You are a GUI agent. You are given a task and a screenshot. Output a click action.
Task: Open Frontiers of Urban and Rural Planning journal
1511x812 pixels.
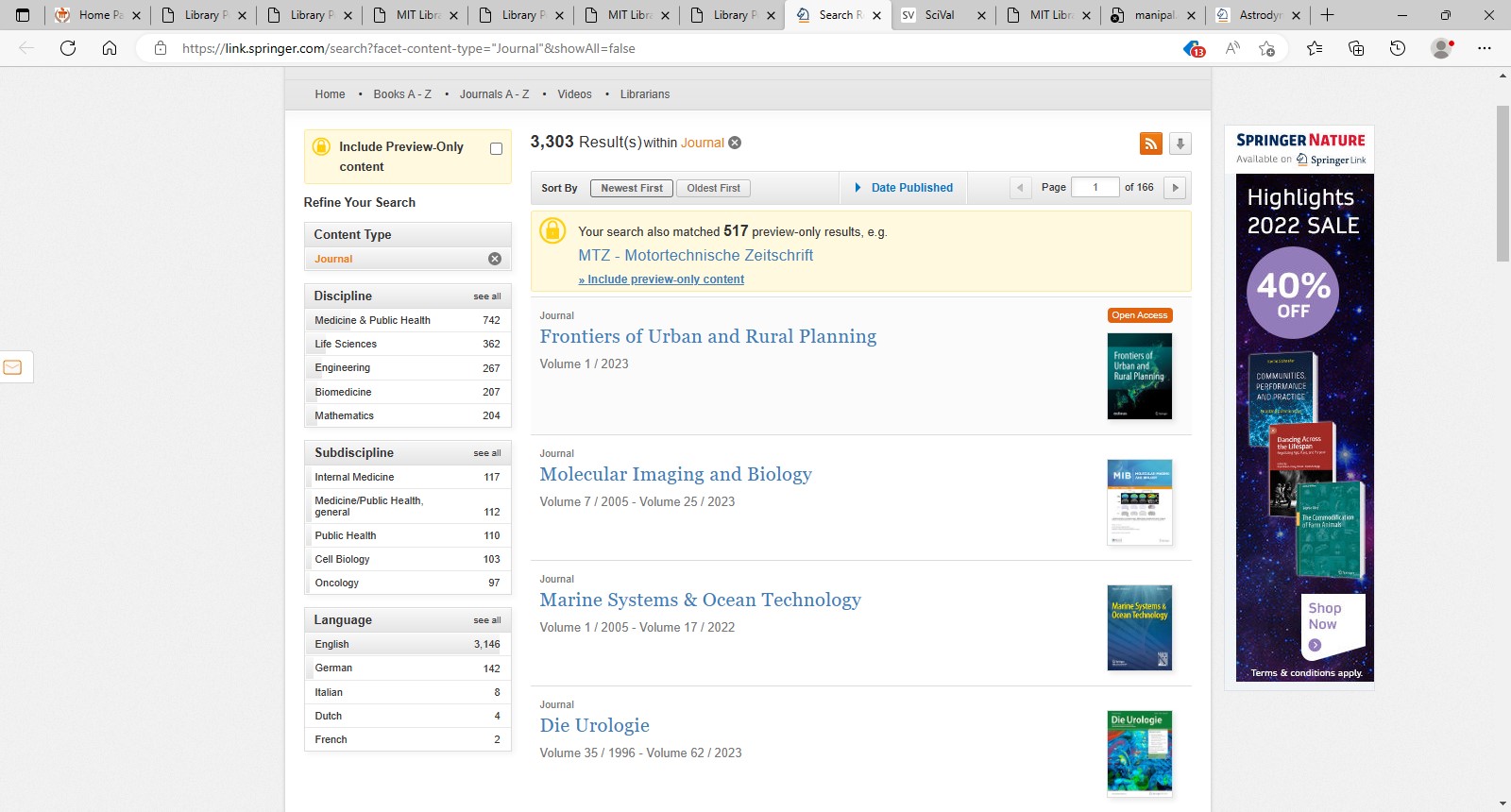(707, 337)
